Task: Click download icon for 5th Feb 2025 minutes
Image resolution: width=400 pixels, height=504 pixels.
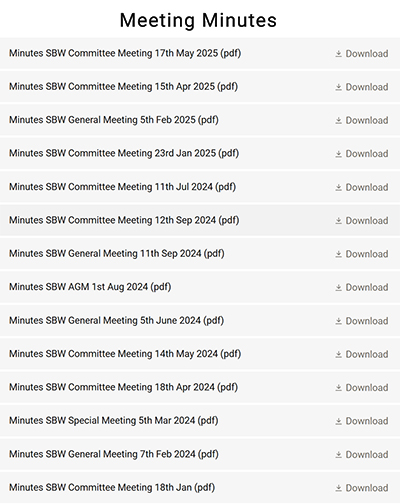Action: point(338,120)
